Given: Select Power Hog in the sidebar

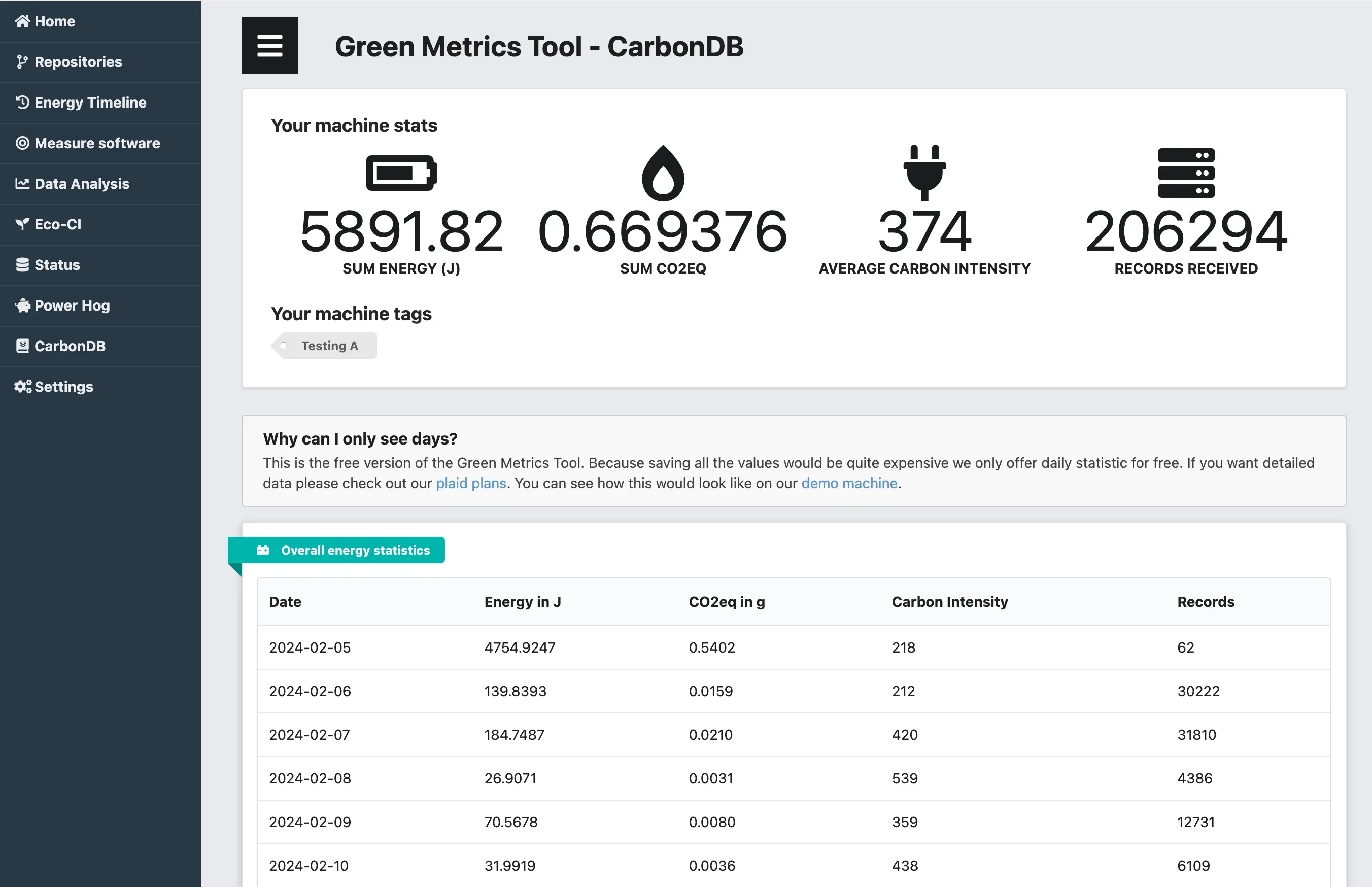Looking at the screenshot, I should click(100, 305).
